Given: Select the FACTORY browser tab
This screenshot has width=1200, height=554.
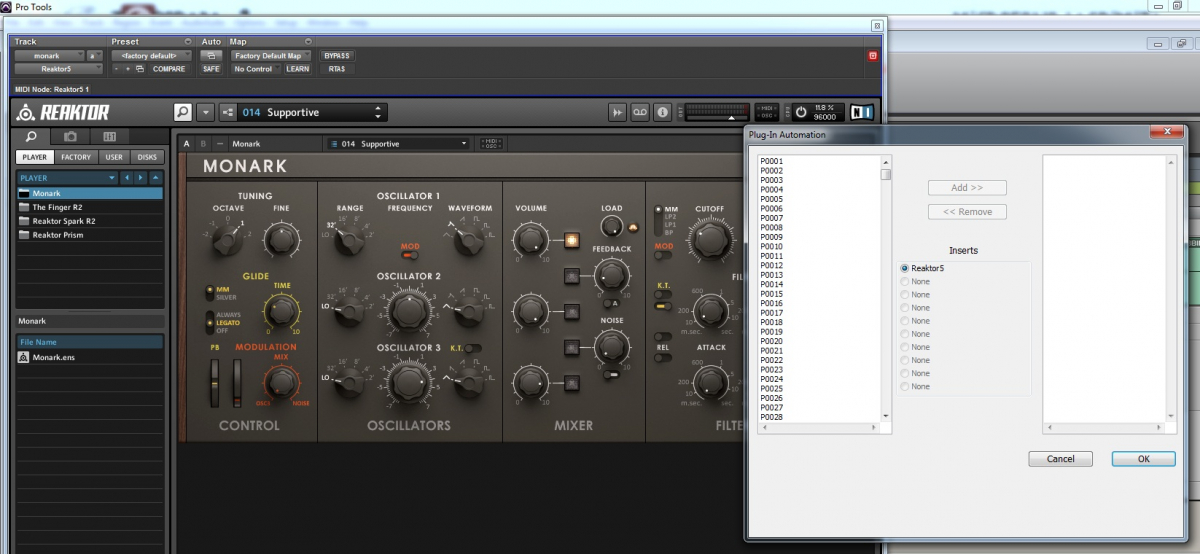Looking at the screenshot, I should [76, 157].
